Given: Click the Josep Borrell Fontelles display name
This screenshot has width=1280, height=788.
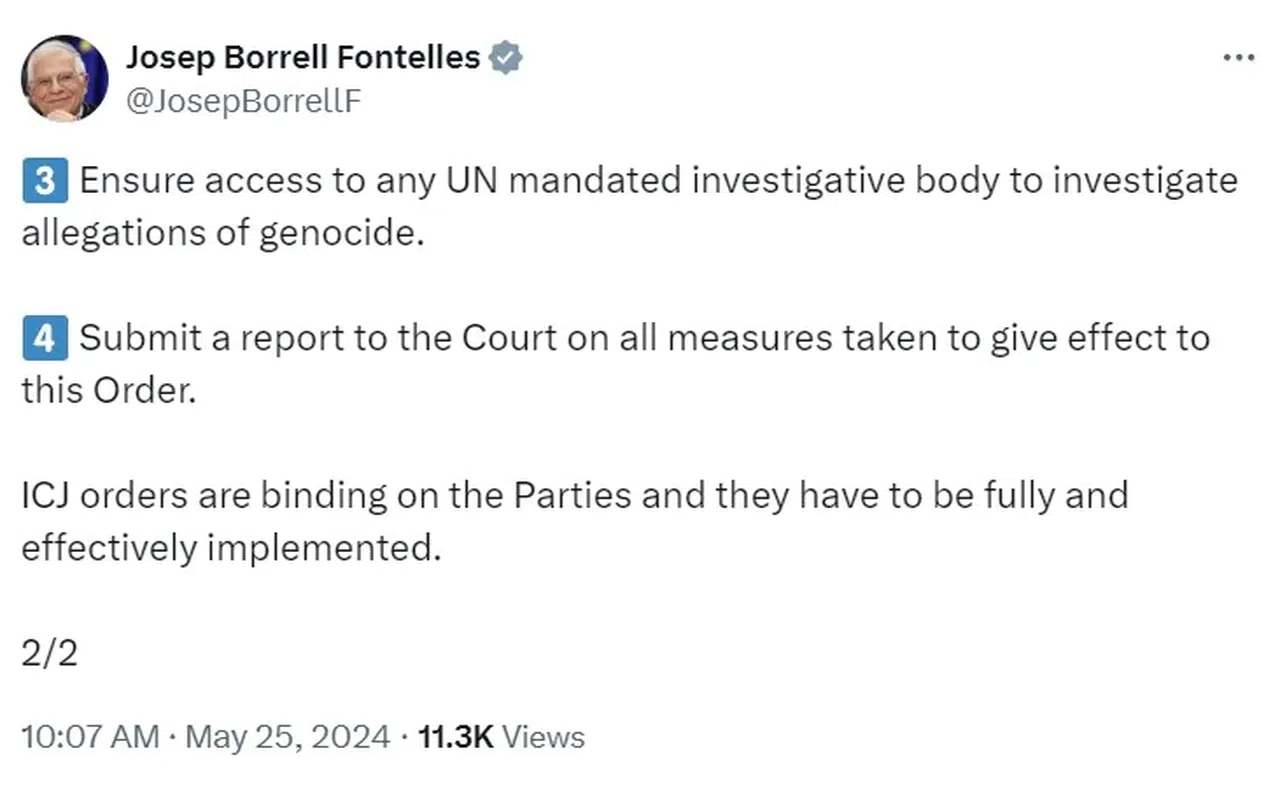Looking at the screenshot, I should click(x=303, y=58).
